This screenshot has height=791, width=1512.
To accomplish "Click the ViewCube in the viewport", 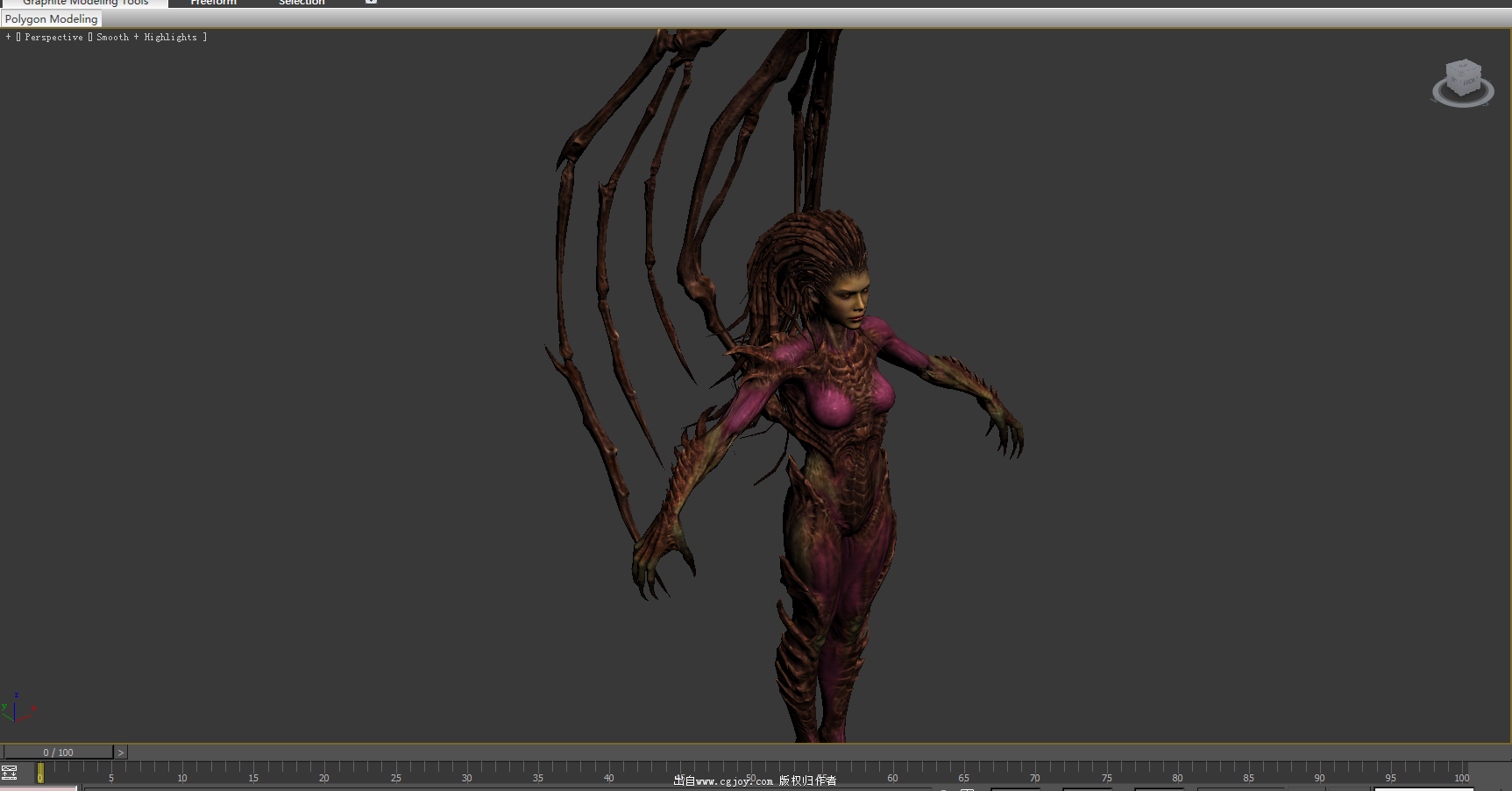I will (x=1463, y=77).
